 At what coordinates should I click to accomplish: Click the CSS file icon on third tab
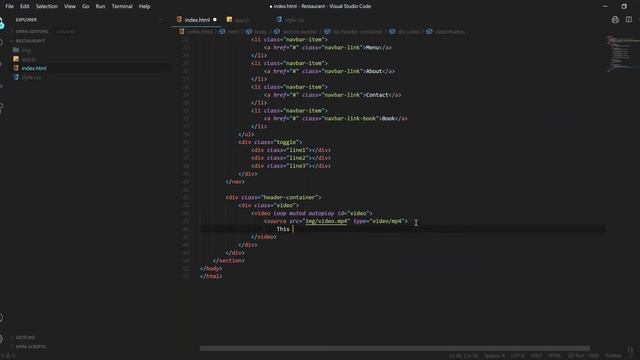(x=279, y=20)
